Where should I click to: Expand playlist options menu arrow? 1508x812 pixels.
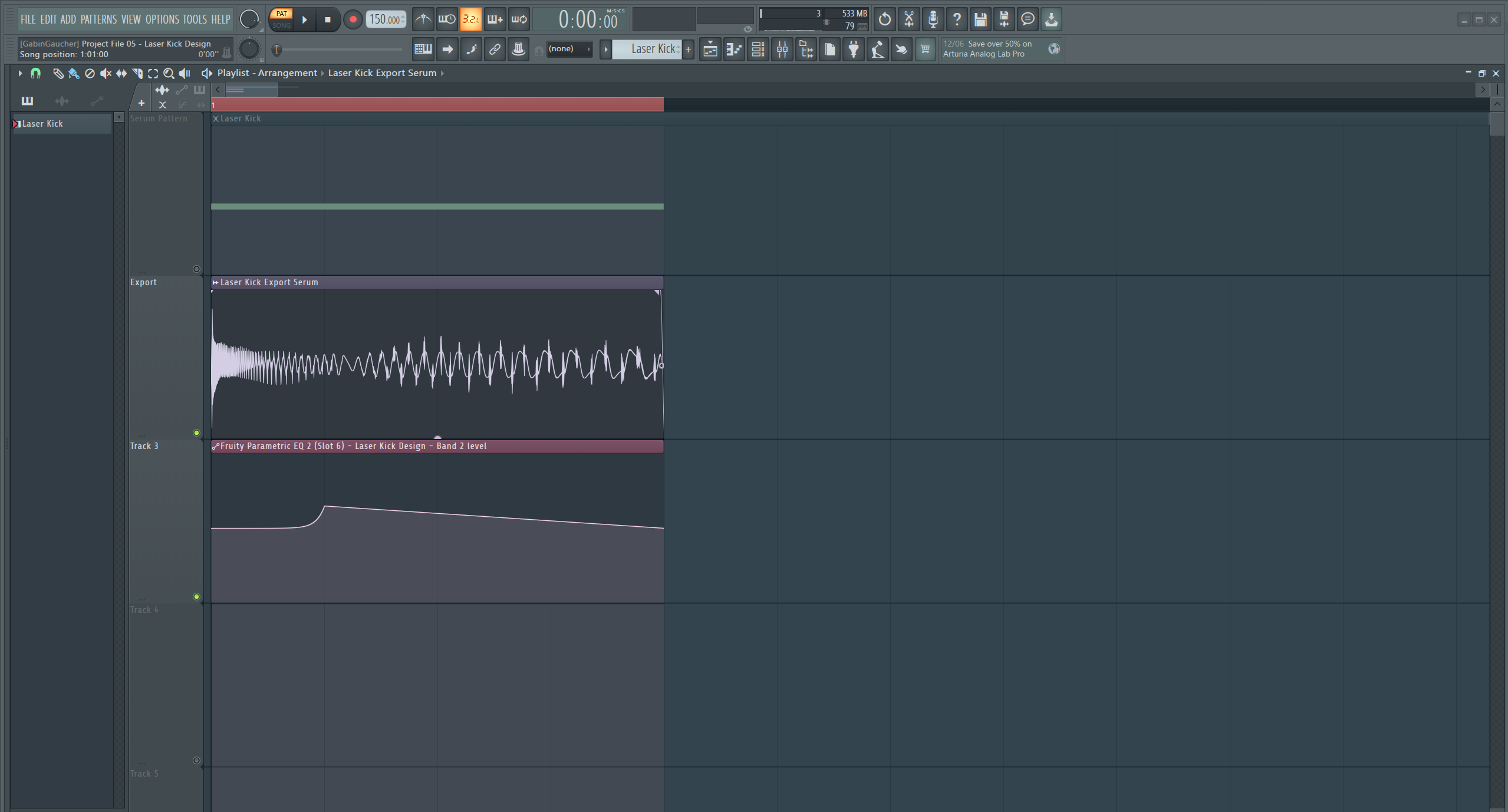[x=19, y=73]
